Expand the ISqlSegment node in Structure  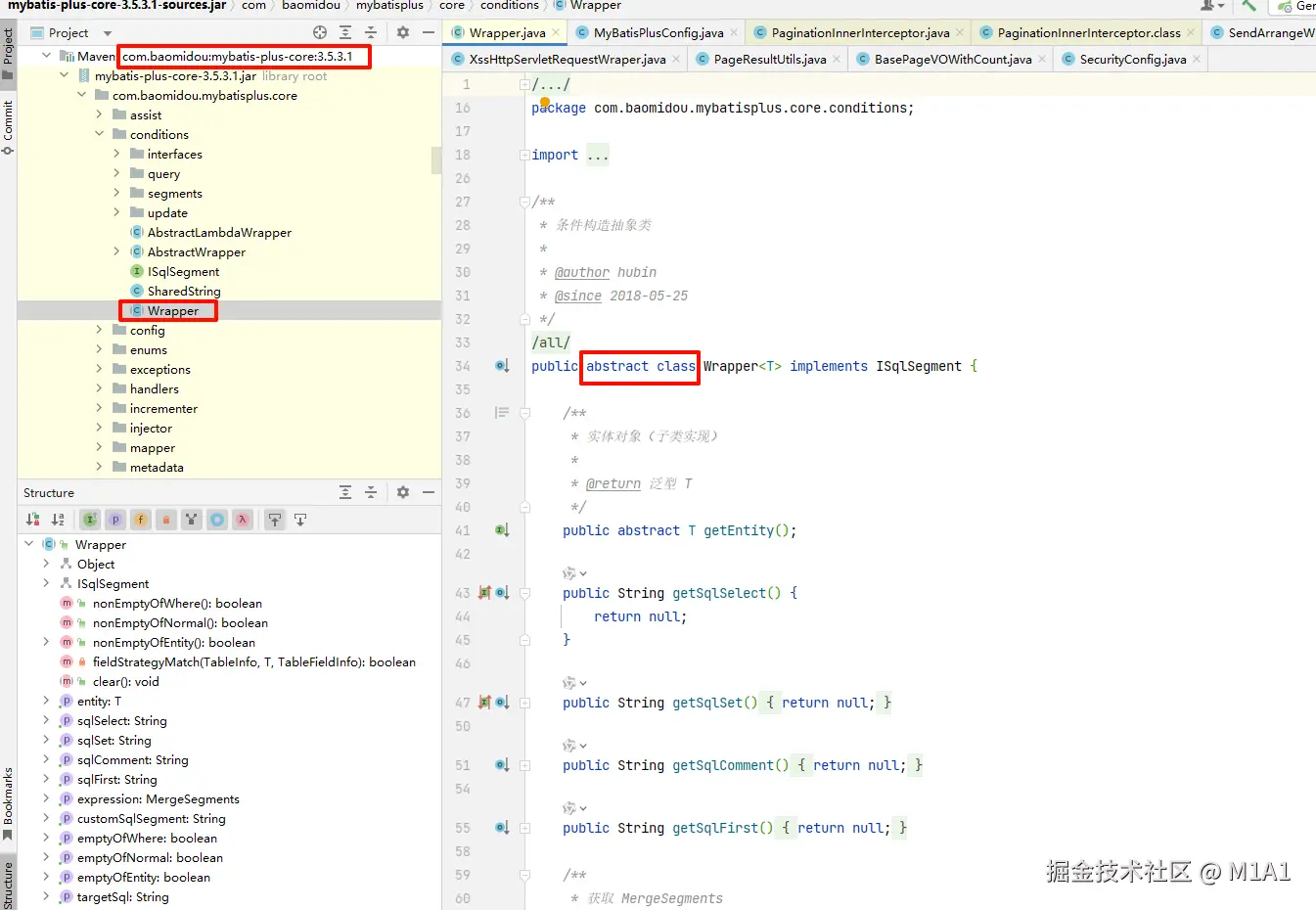(46, 584)
